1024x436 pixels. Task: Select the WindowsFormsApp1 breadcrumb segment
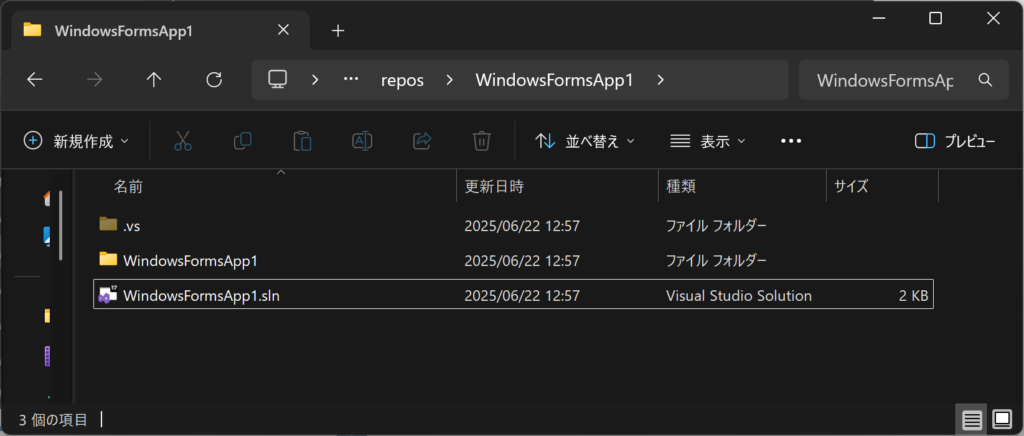[554, 80]
